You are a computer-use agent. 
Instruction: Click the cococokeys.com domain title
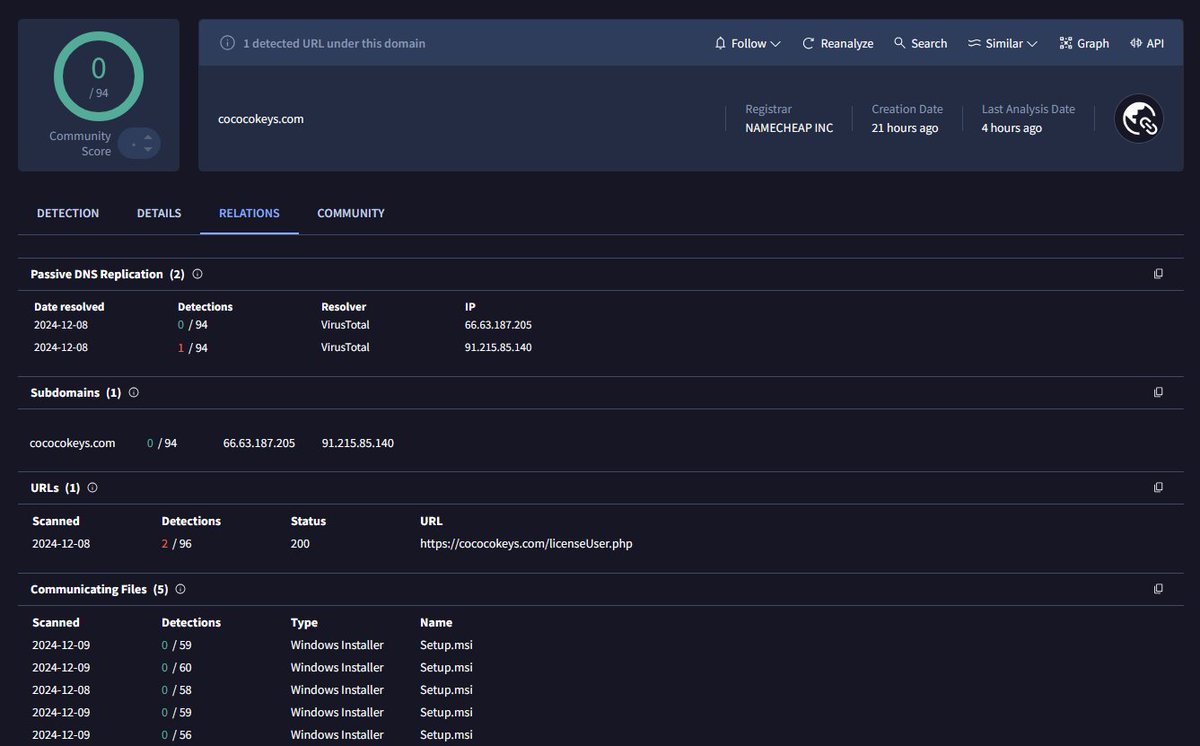(261, 119)
